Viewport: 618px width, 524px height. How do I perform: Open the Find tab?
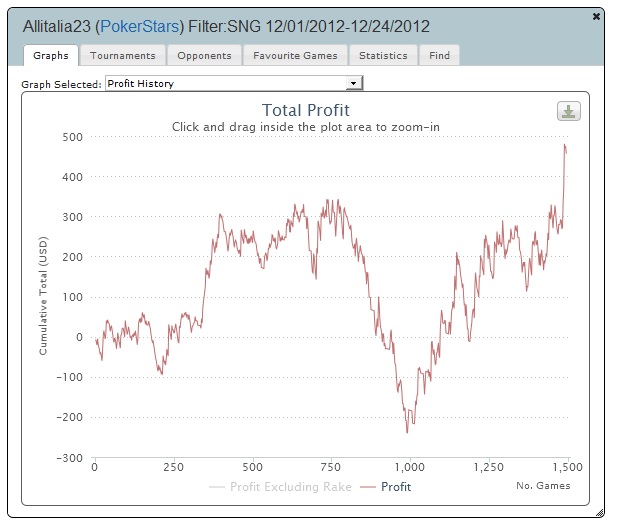pyautogui.click(x=439, y=56)
